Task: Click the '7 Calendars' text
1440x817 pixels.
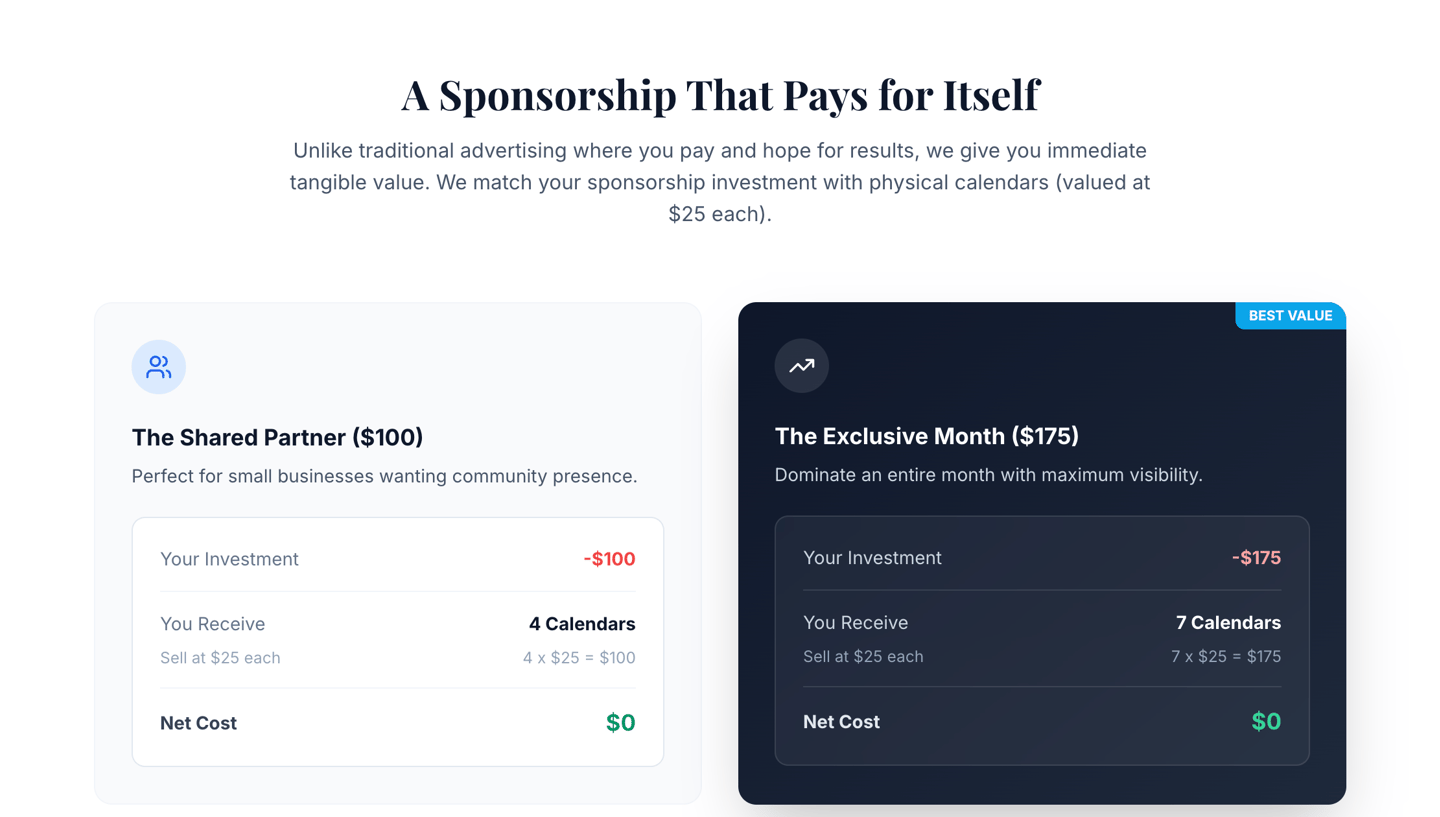Action: [1228, 623]
